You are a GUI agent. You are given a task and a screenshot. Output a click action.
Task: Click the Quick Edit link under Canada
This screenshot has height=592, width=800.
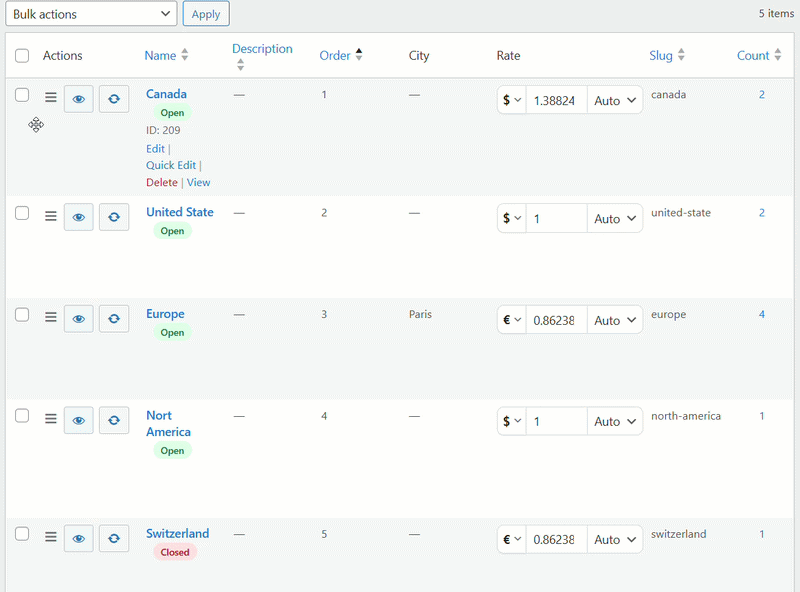coord(171,166)
